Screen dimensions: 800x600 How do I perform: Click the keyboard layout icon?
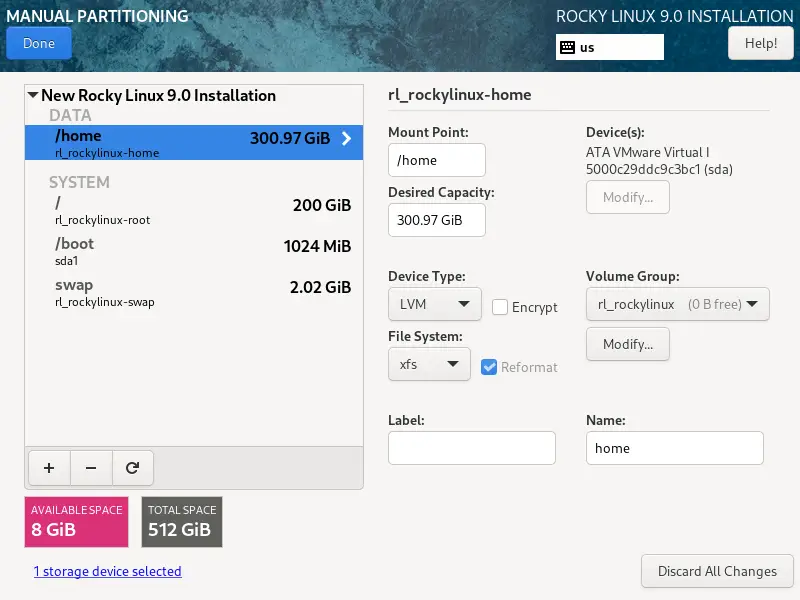pyautogui.click(x=567, y=47)
